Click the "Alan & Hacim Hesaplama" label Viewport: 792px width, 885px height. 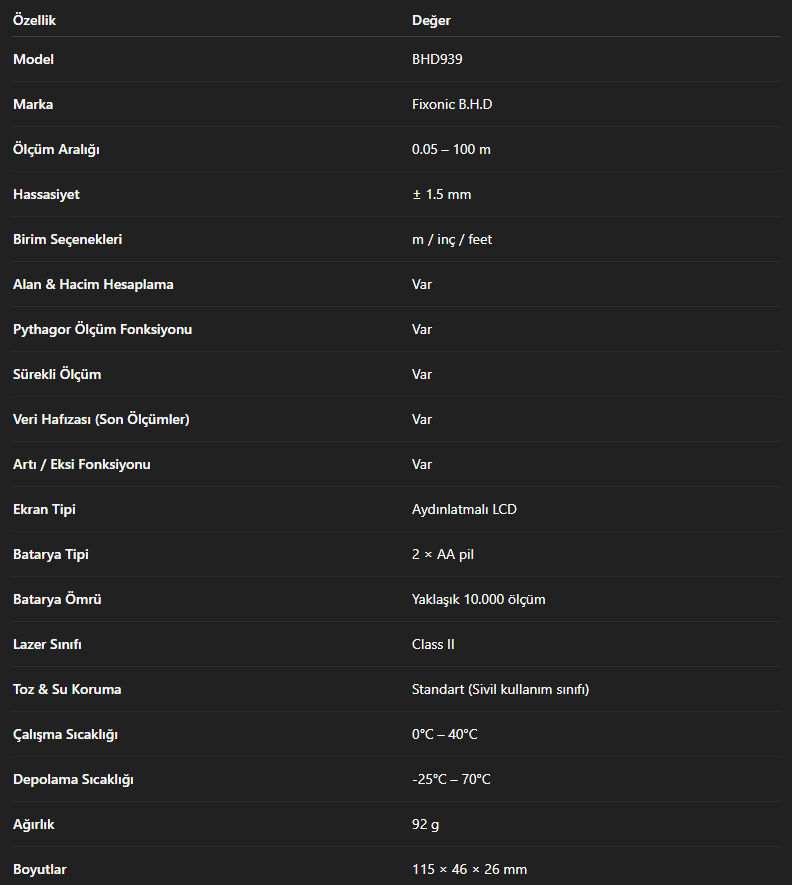[93, 284]
